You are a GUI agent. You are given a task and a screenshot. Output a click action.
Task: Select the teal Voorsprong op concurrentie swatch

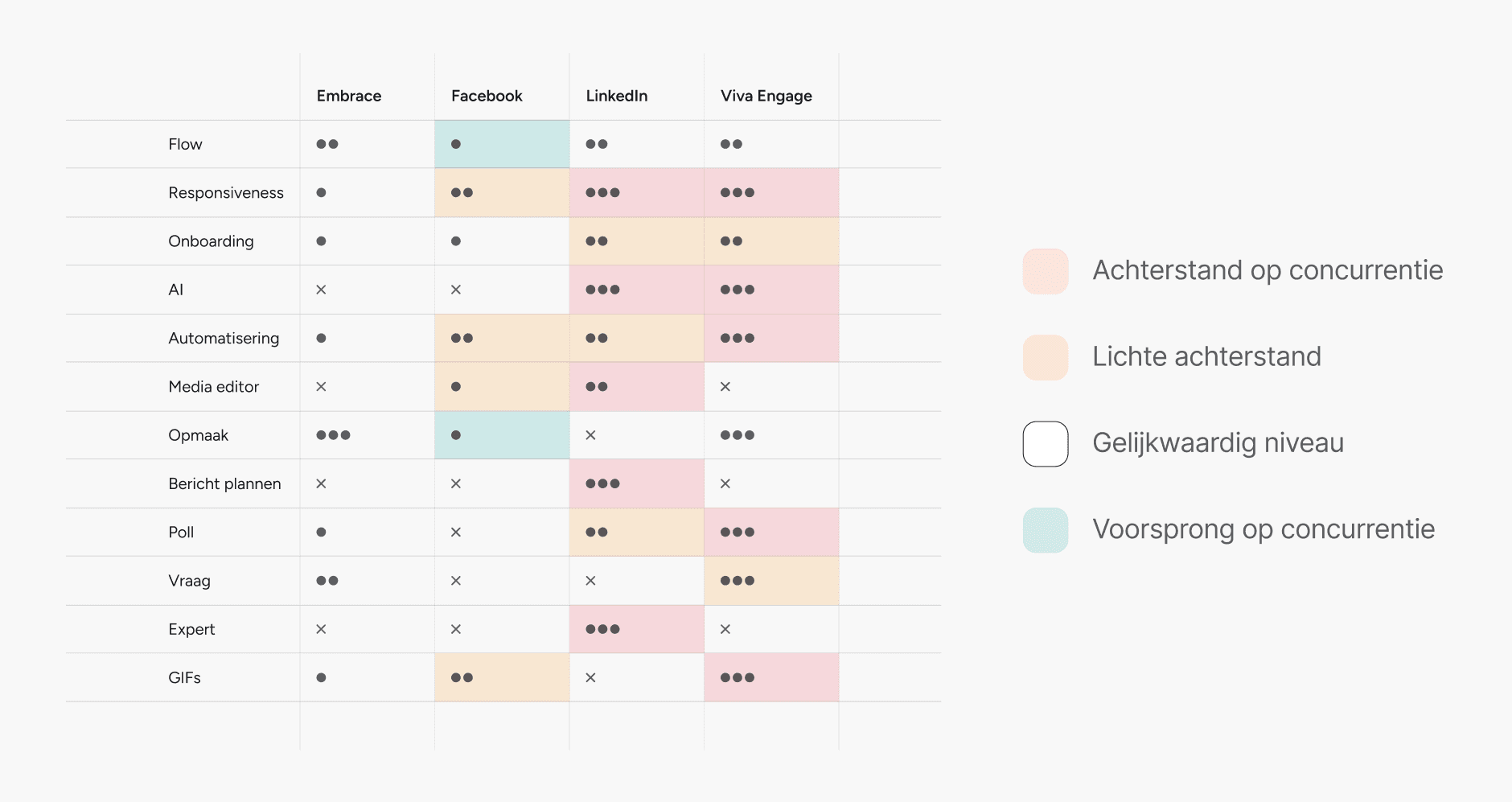(1046, 530)
